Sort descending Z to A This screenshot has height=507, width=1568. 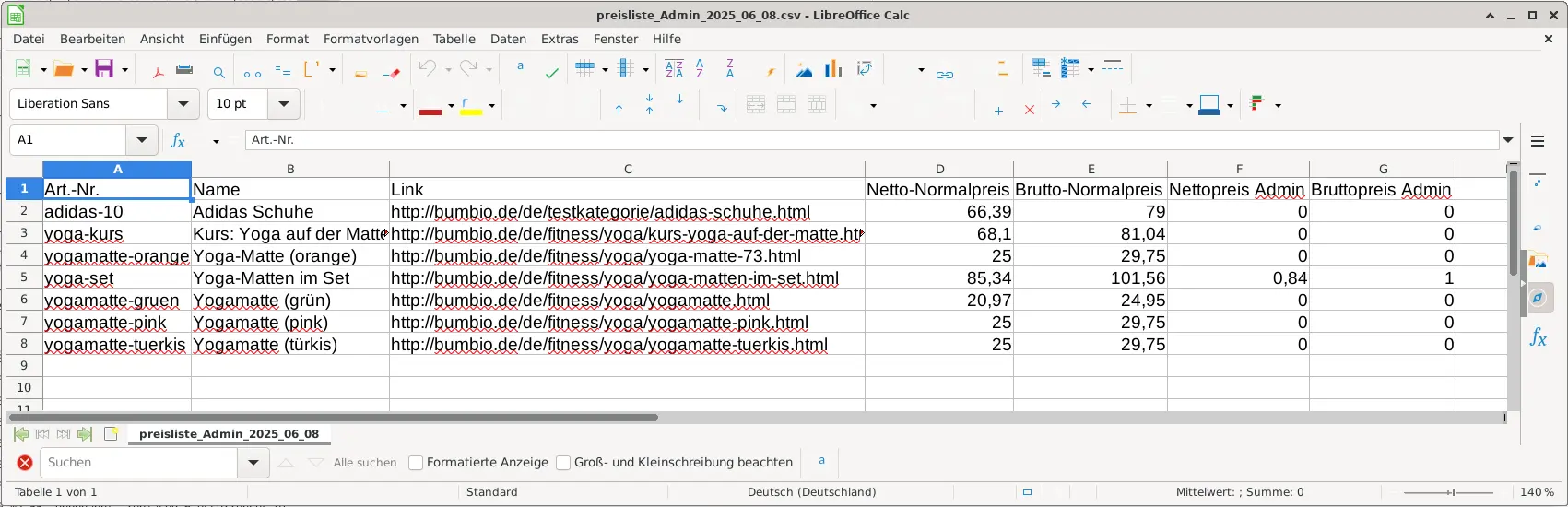(729, 69)
